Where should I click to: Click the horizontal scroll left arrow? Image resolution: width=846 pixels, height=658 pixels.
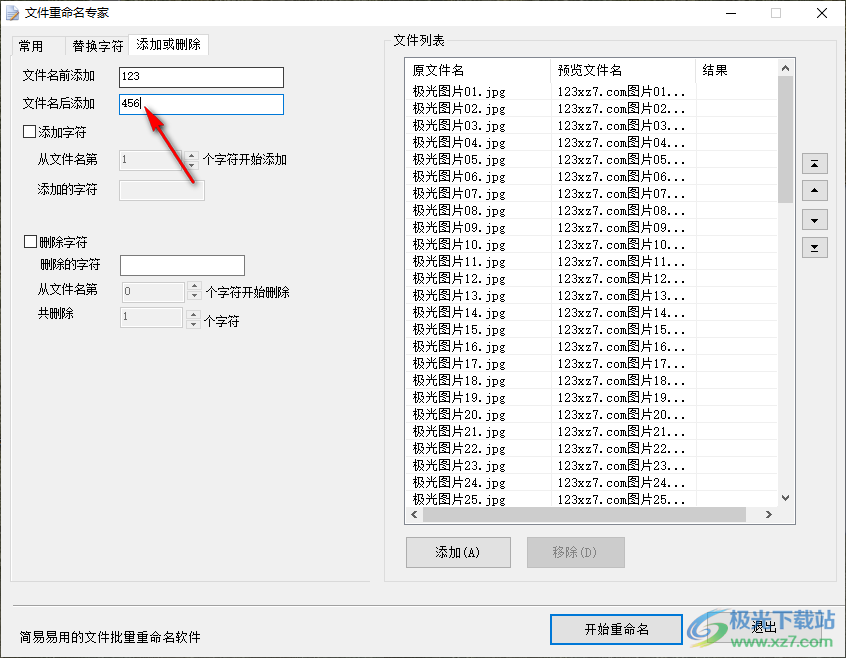[x=414, y=515]
